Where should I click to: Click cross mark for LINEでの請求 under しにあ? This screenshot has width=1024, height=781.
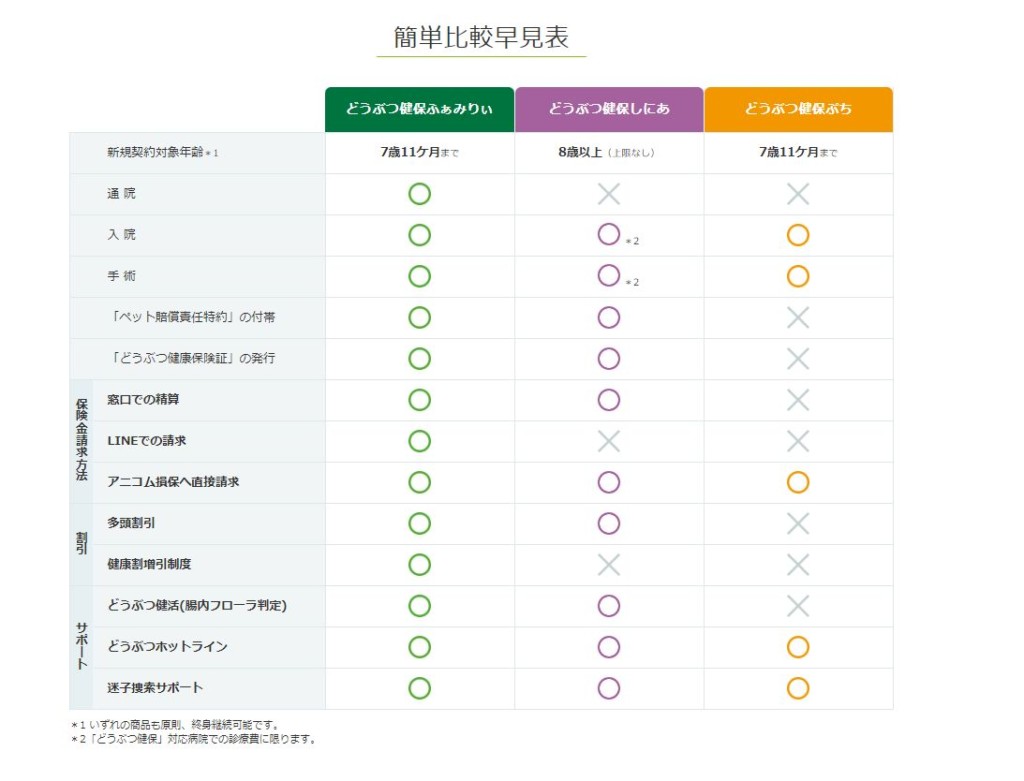click(609, 441)
